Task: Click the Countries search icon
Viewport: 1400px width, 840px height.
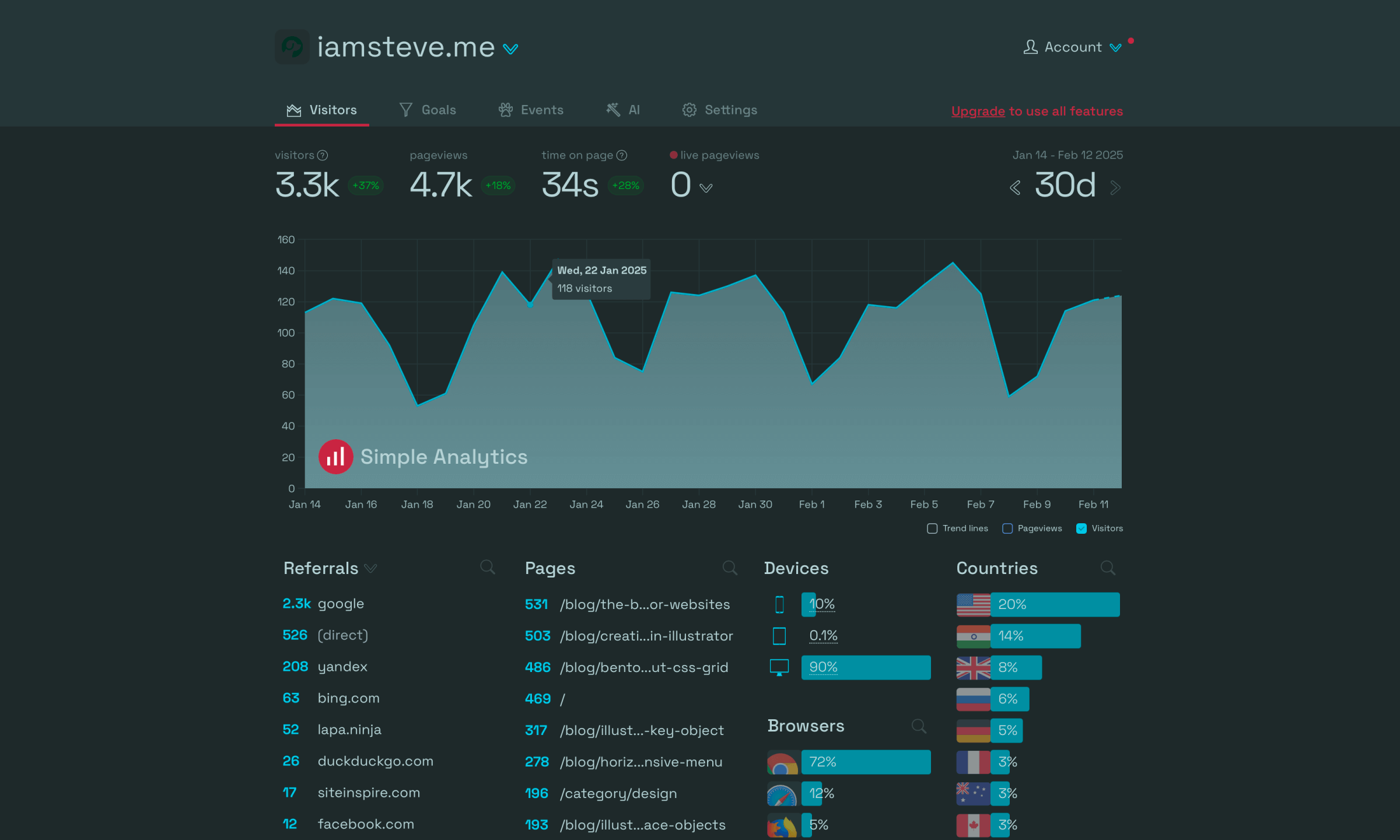Action: 1108,568
